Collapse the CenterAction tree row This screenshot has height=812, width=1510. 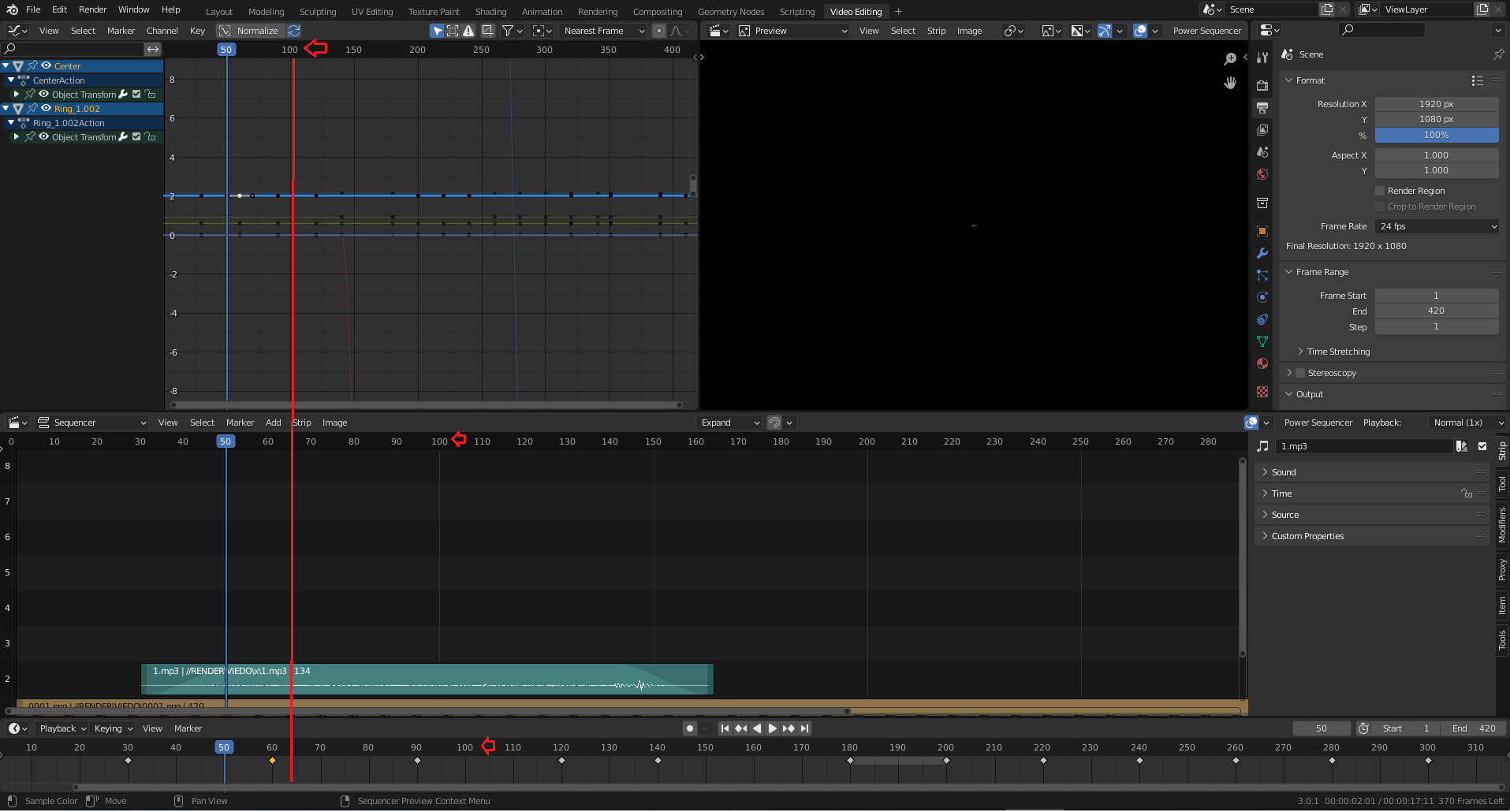click(11, 80)
